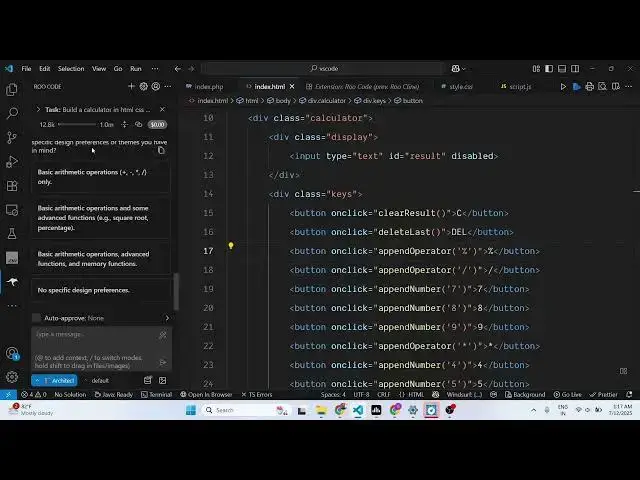Toggle the primary side bar layout icon
Screen dimensions: 640x480
pos(549,69)
